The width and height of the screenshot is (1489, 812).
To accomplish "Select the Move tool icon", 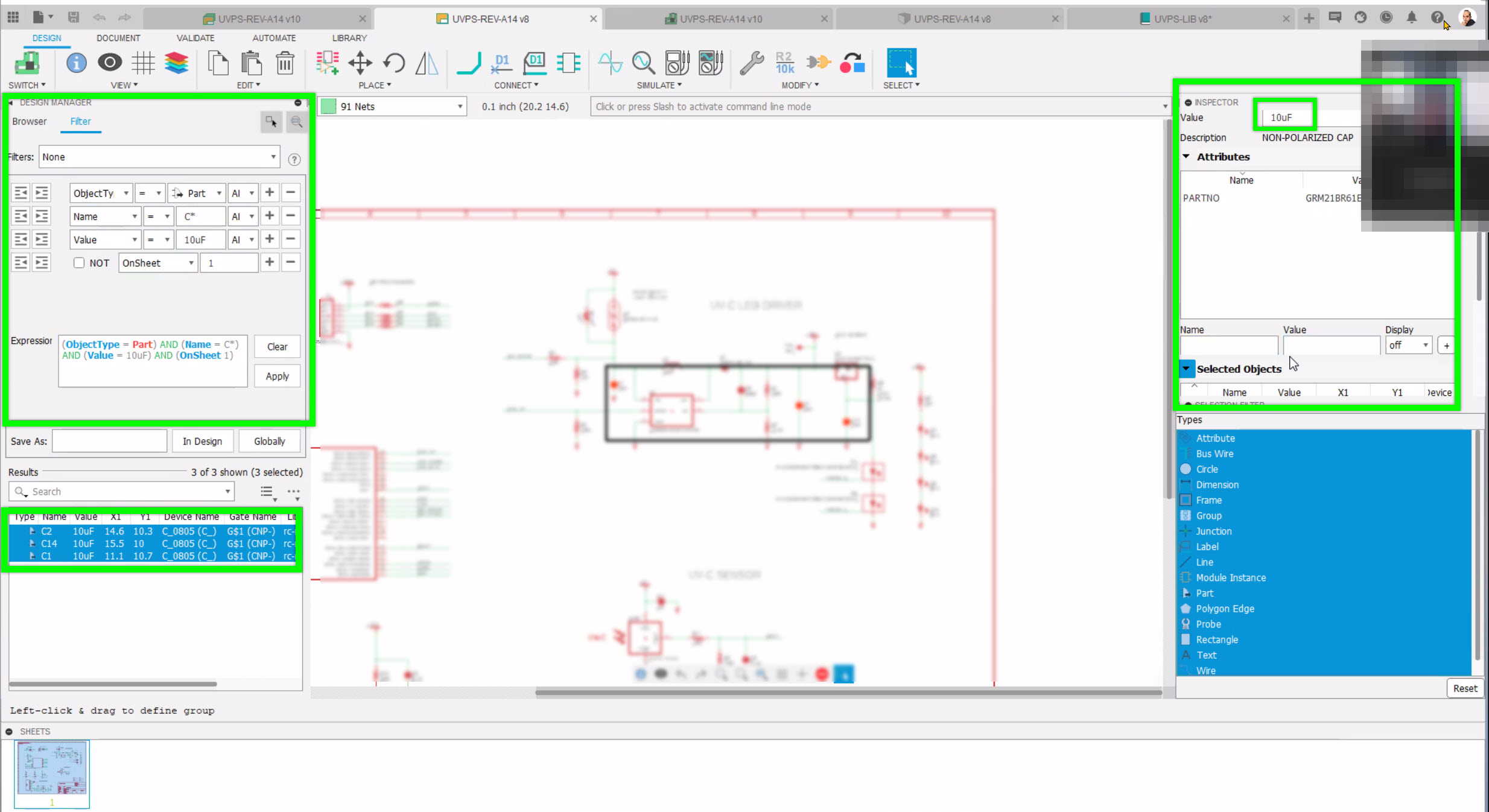I will [360, 63].
